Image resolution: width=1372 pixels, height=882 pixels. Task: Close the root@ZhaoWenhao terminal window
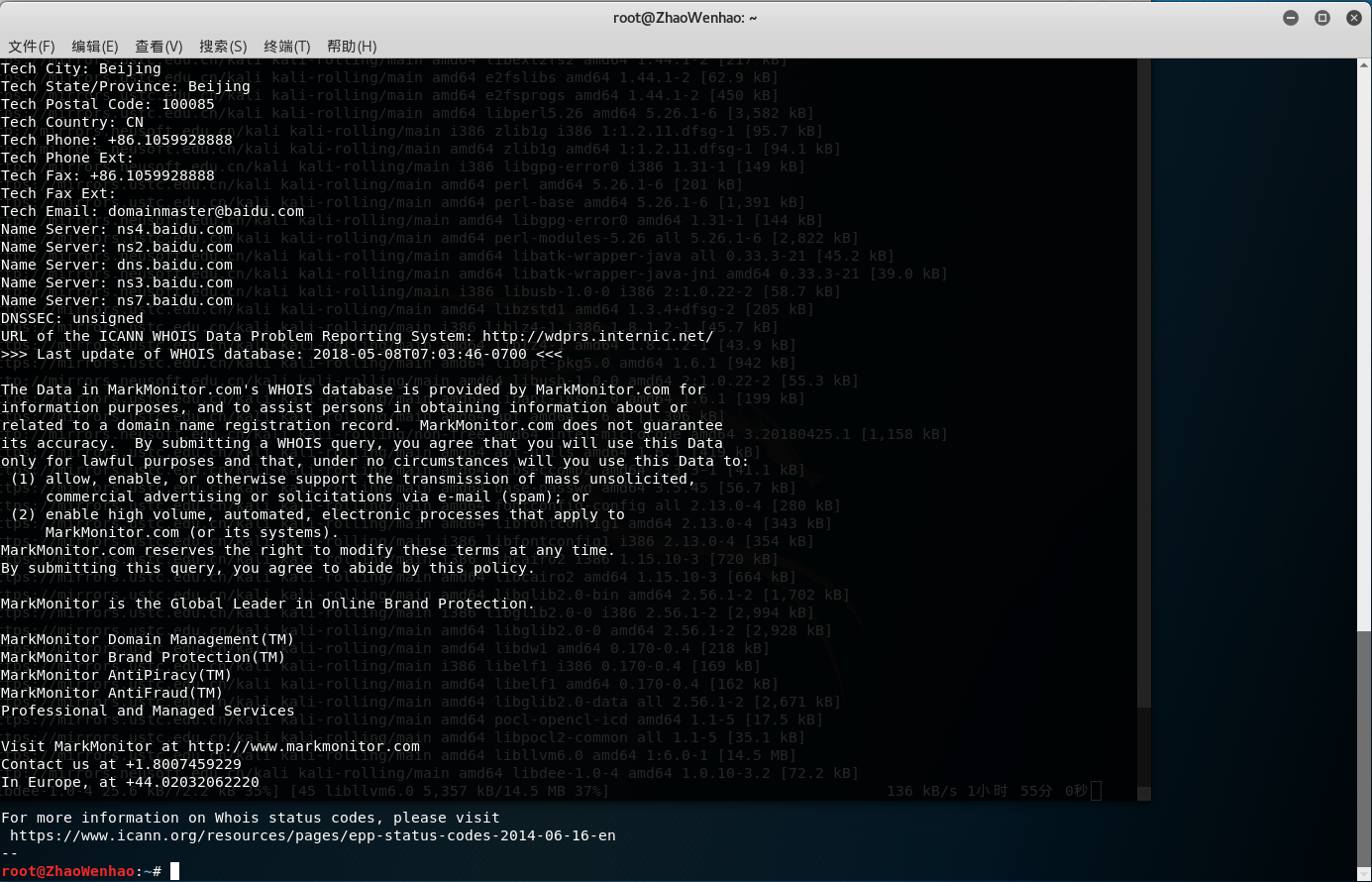(1354, 18)
